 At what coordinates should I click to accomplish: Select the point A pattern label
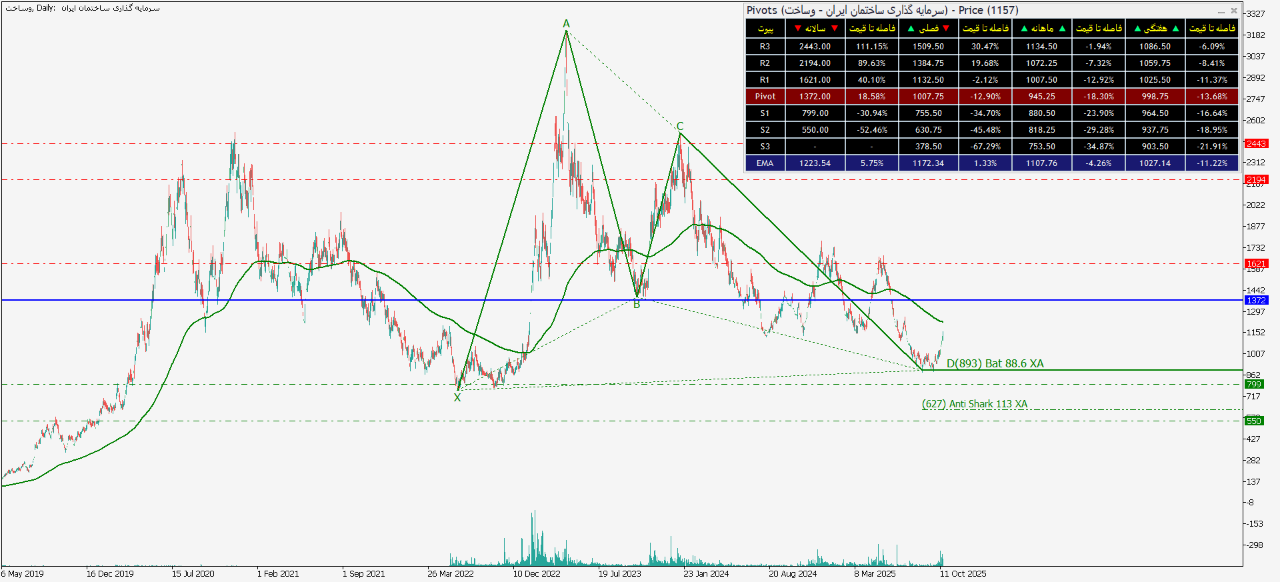click(x=566, y=23)
